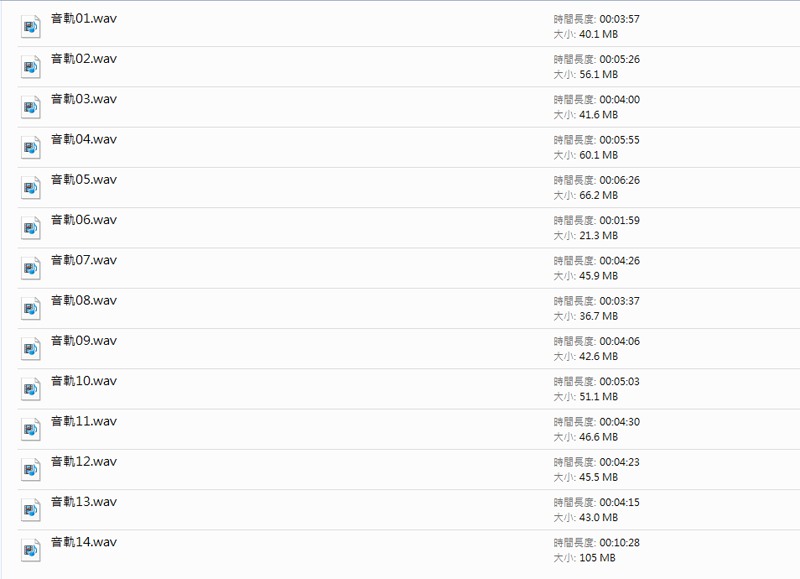Viewport: 800px width, 579px height.
Task: Click the 音軌05.wav file icon
Action: [x=31, y=187]
